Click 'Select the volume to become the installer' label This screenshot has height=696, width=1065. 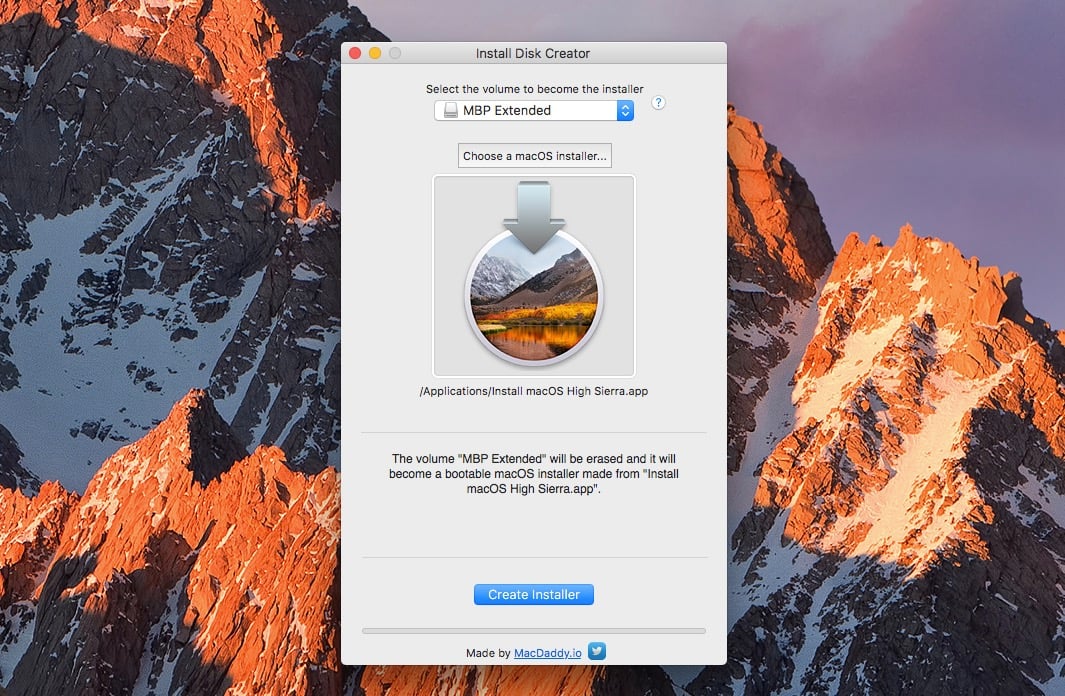click(x=535, y=89)
